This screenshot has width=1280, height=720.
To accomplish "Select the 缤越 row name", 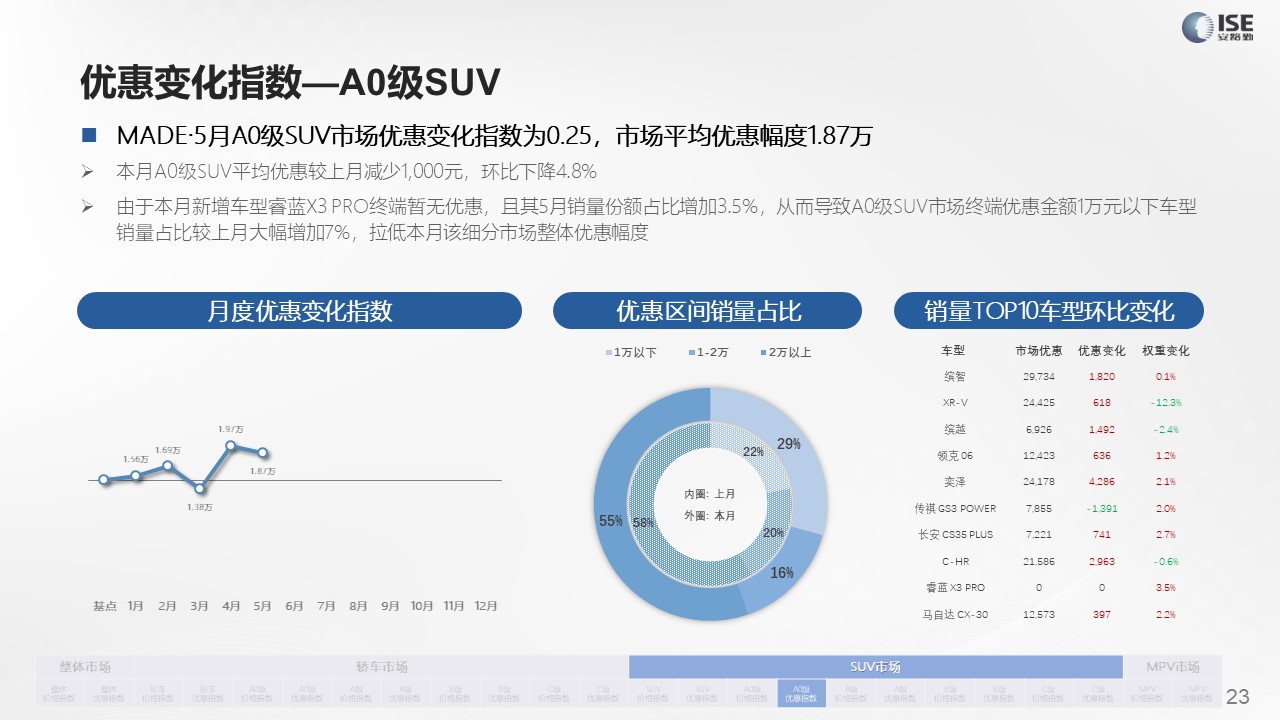I will [954, 429].
